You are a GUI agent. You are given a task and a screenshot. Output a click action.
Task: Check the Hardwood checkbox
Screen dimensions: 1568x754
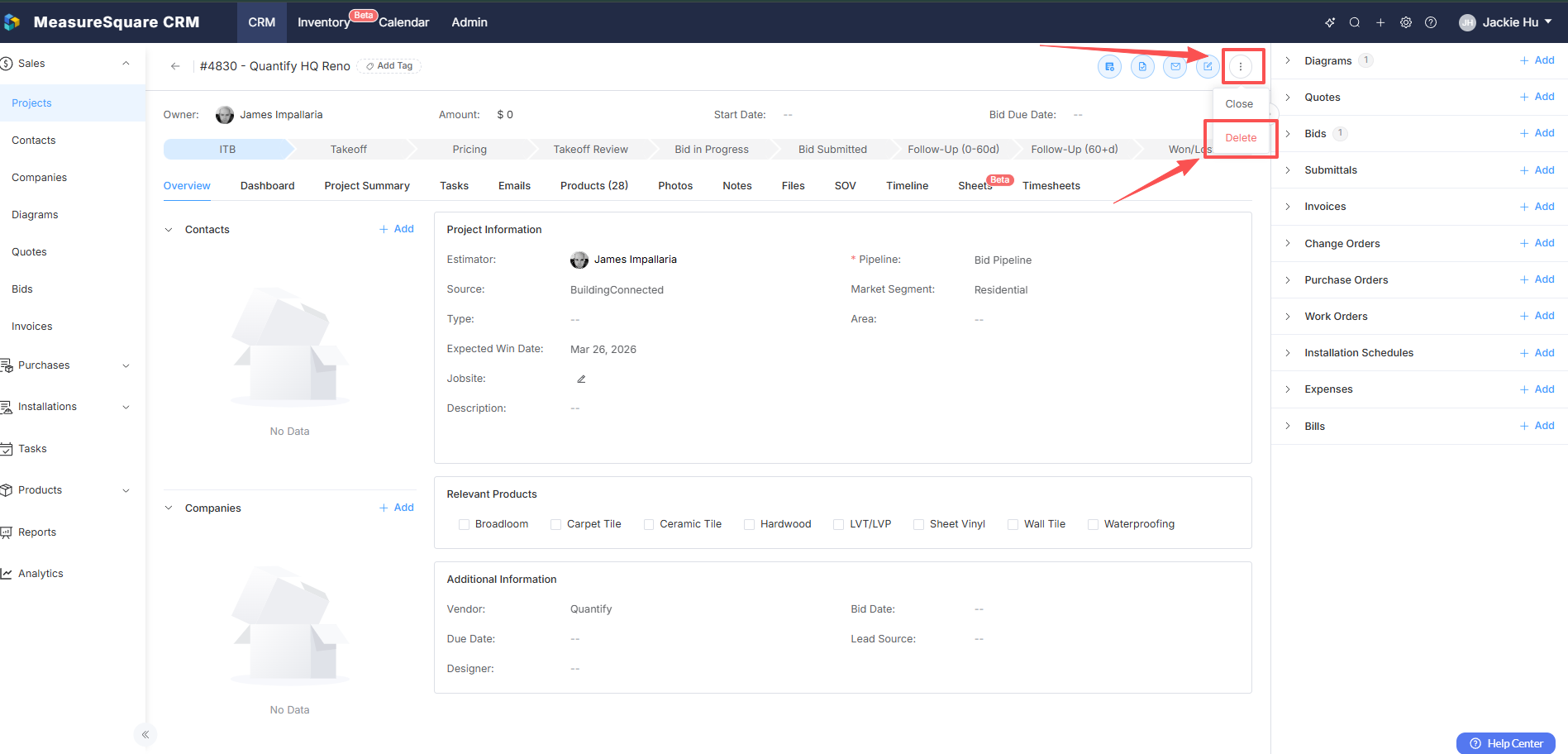tap(749, 524)
